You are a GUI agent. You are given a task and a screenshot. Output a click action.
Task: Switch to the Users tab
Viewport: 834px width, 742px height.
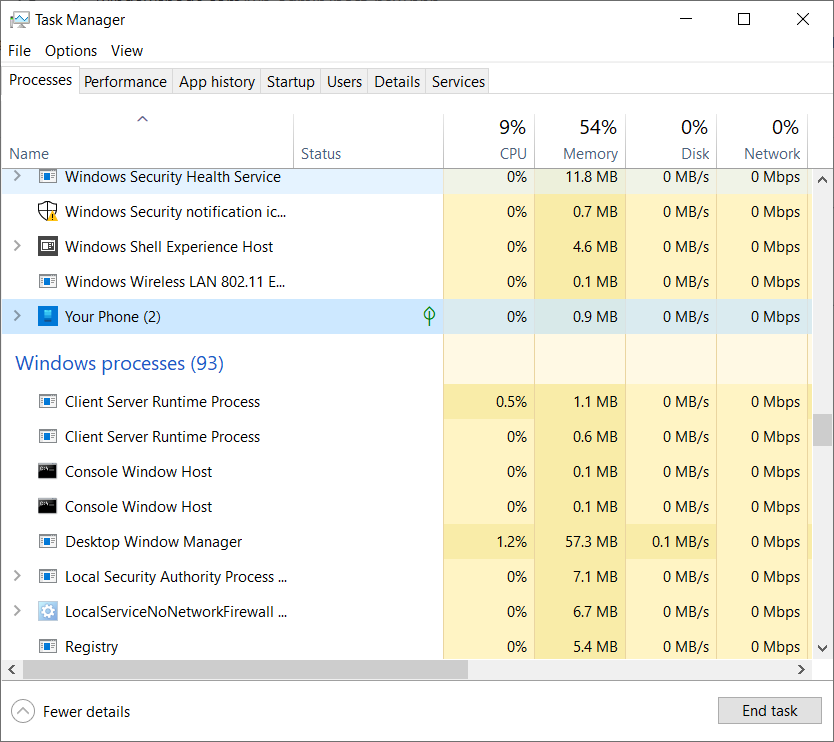click(344, 81)
